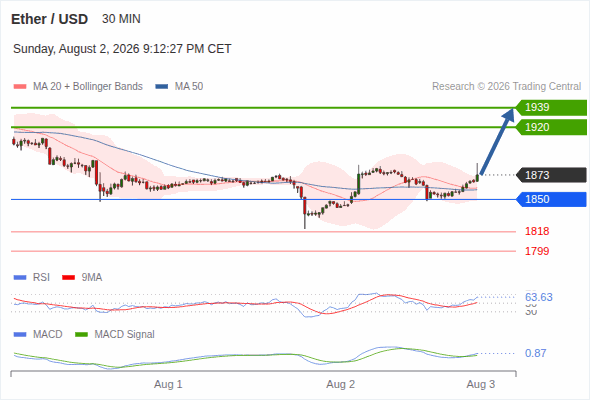Click the 63.63 RSI value readout
590x400 pixels.
pos(539,297)
